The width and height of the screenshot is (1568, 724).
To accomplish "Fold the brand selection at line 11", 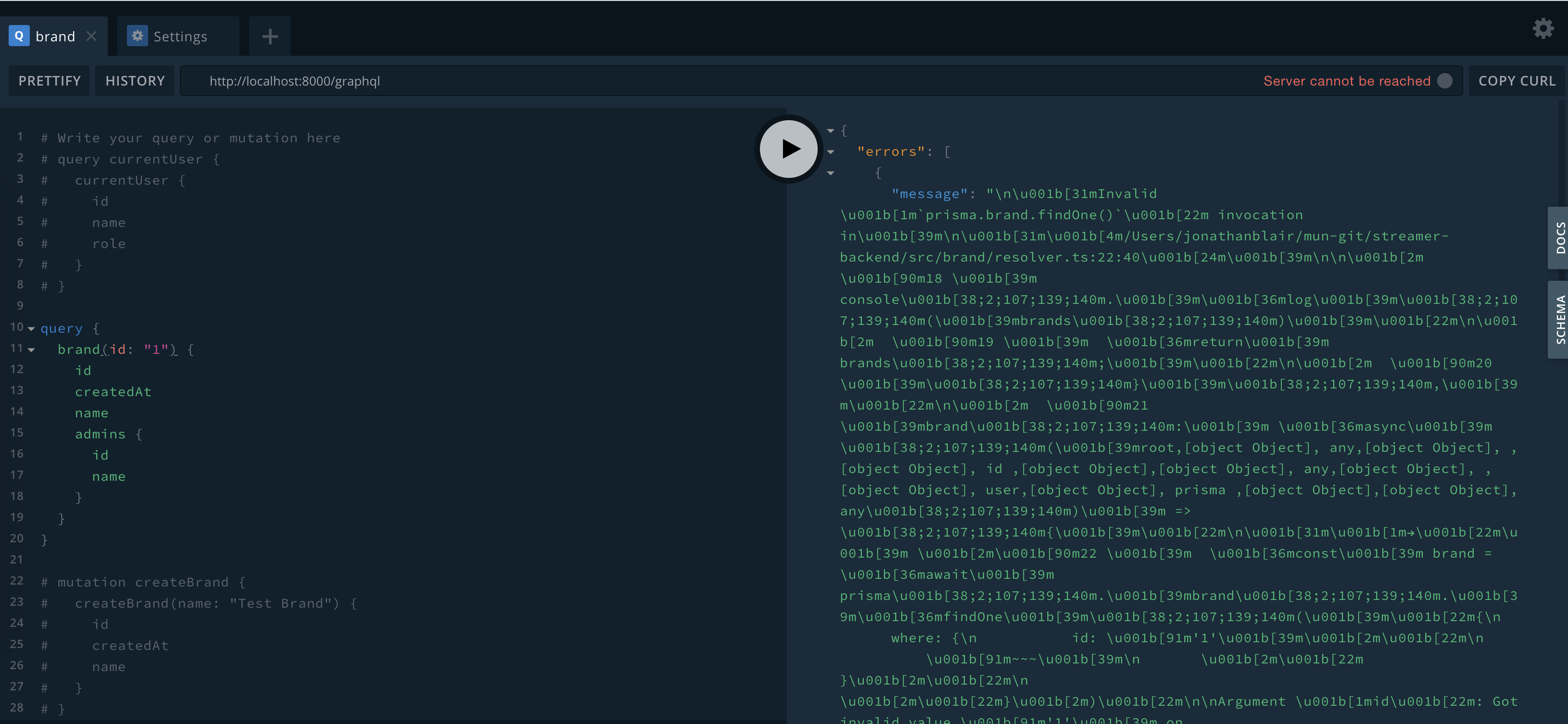I will (x=32, y=348).
